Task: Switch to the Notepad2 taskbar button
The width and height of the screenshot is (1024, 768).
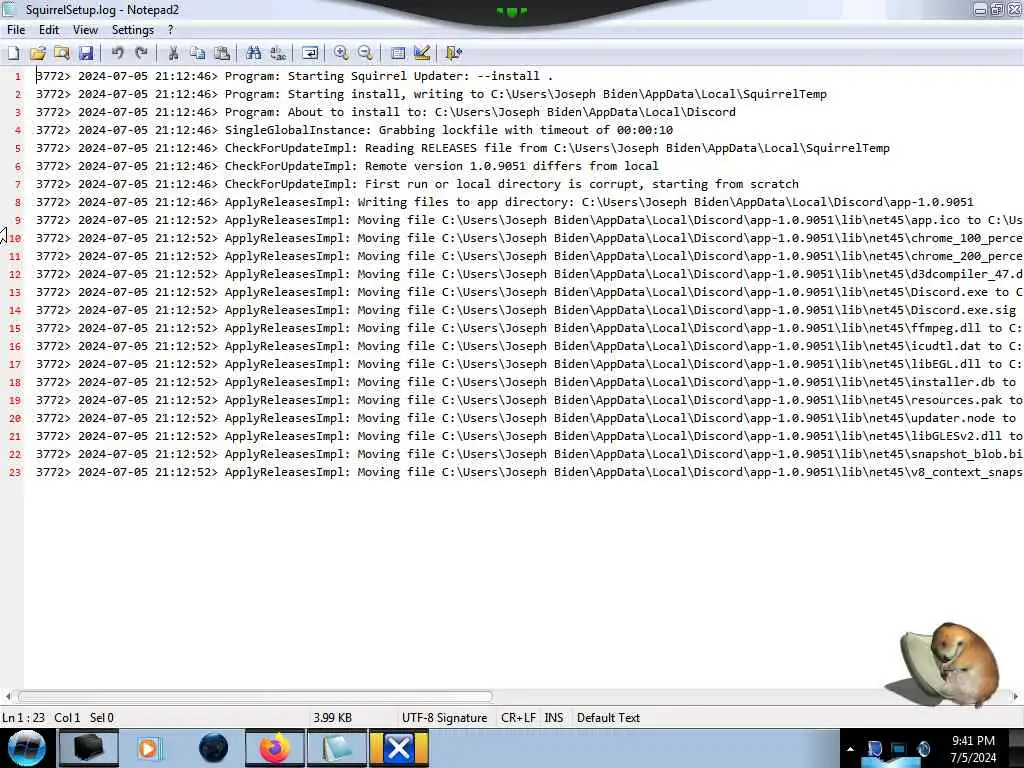Action: 337,748
